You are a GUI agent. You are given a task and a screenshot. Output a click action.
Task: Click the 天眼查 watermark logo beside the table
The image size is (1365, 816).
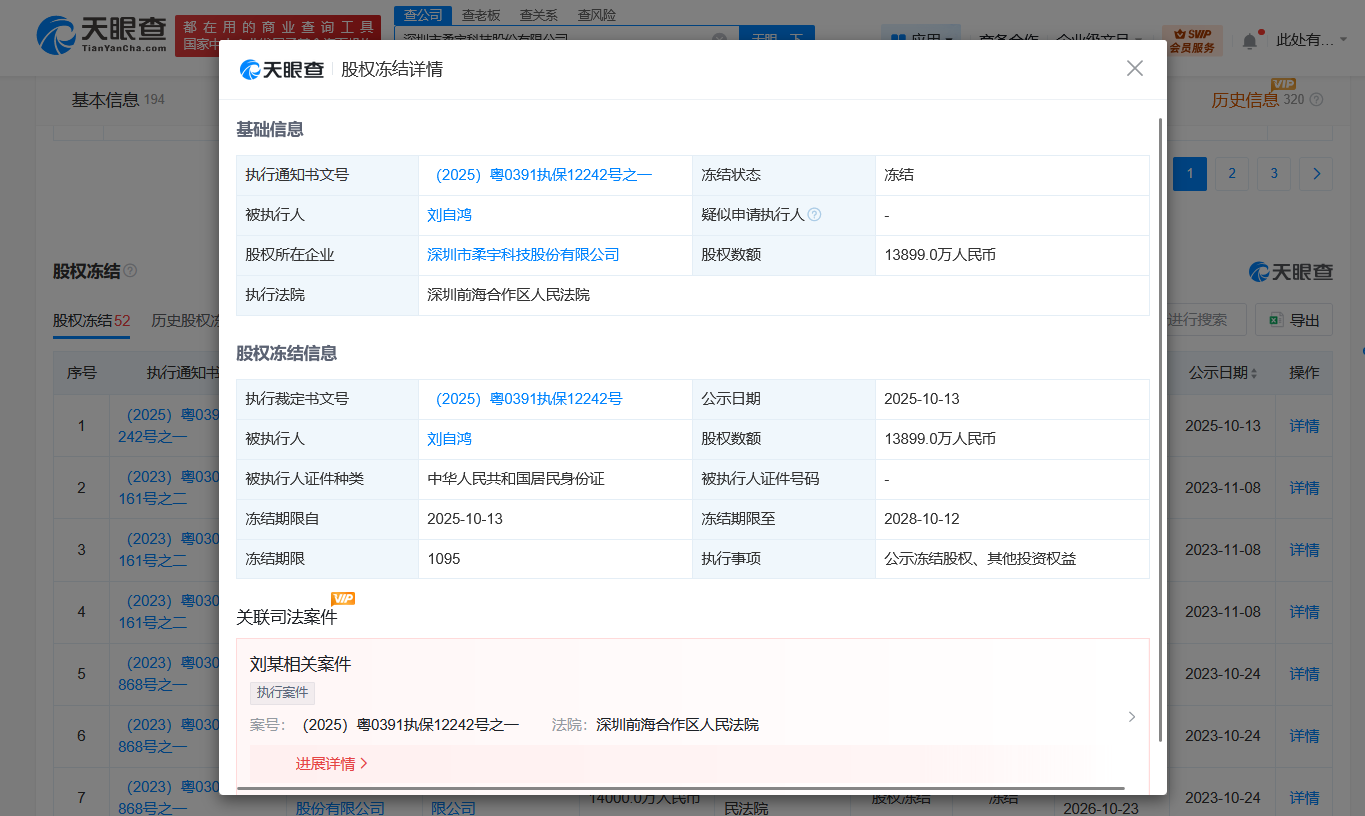point(1289,271)
